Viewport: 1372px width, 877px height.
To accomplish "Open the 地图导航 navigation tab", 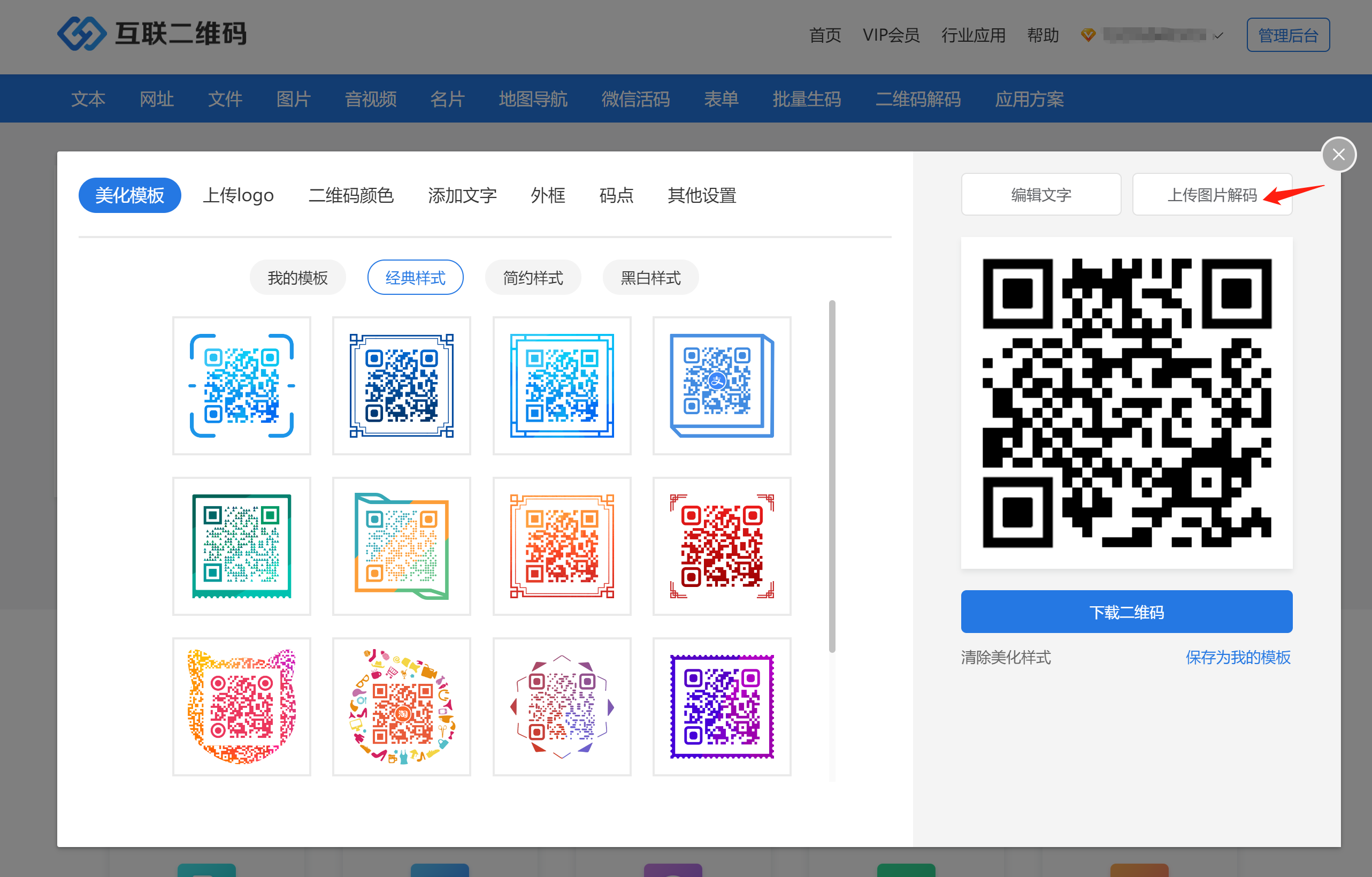I will (533, 99).
